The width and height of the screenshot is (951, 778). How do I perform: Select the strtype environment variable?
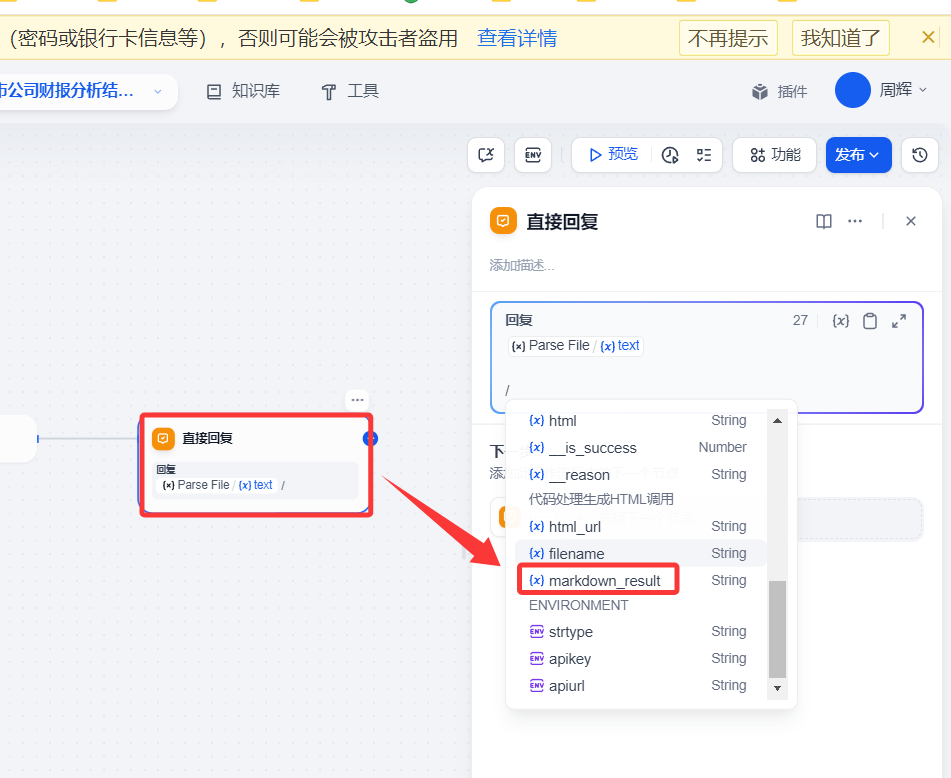pyautogui.click(x=640, y=631)
